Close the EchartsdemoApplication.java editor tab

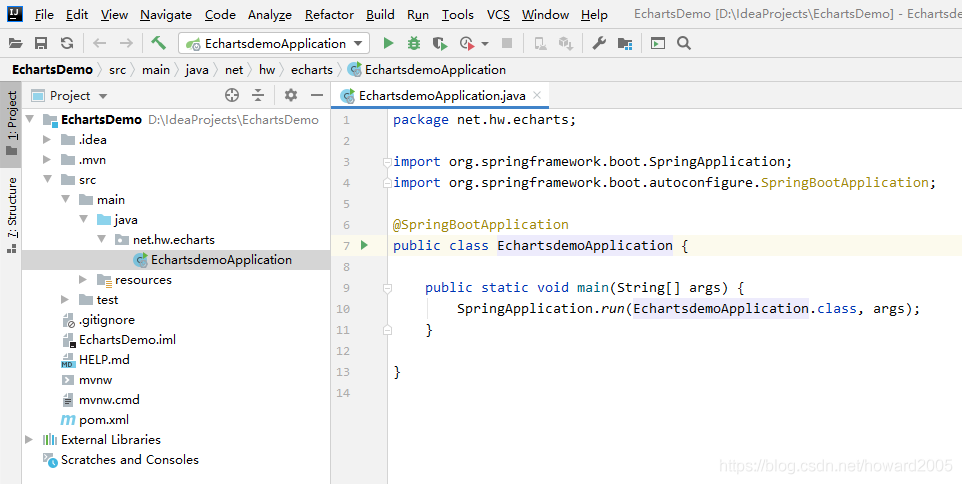pos(538,95)
